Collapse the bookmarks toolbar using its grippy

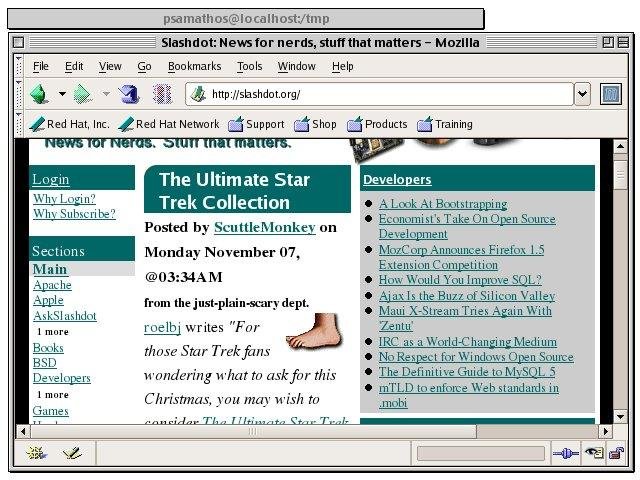(18, 124)
